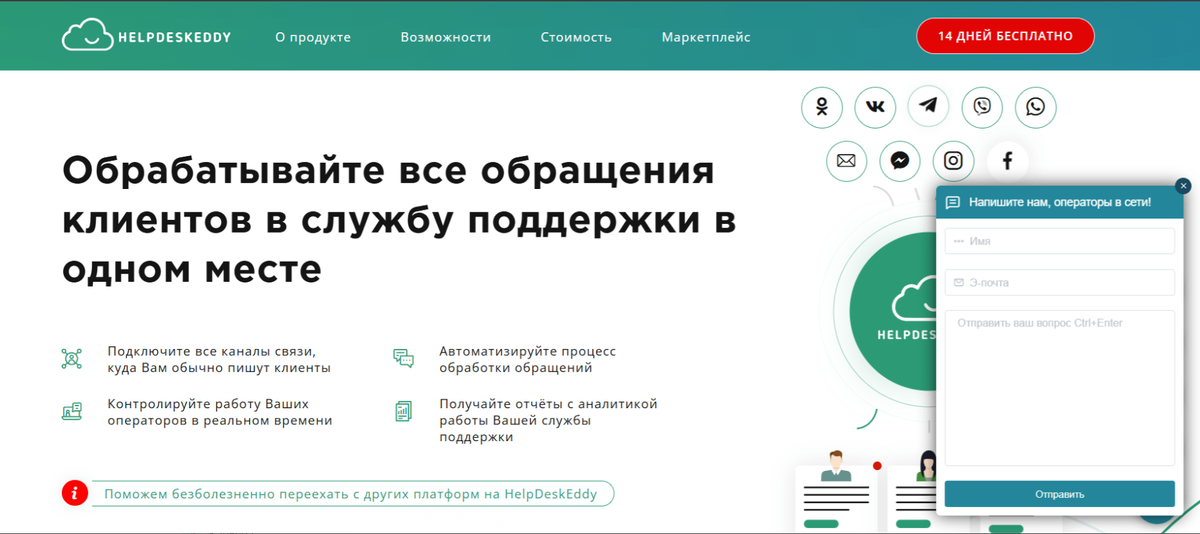Click 'Напишите нам, операторы в сети!' header
The width and height of the screenshot is (1200, 534).
1060,203
